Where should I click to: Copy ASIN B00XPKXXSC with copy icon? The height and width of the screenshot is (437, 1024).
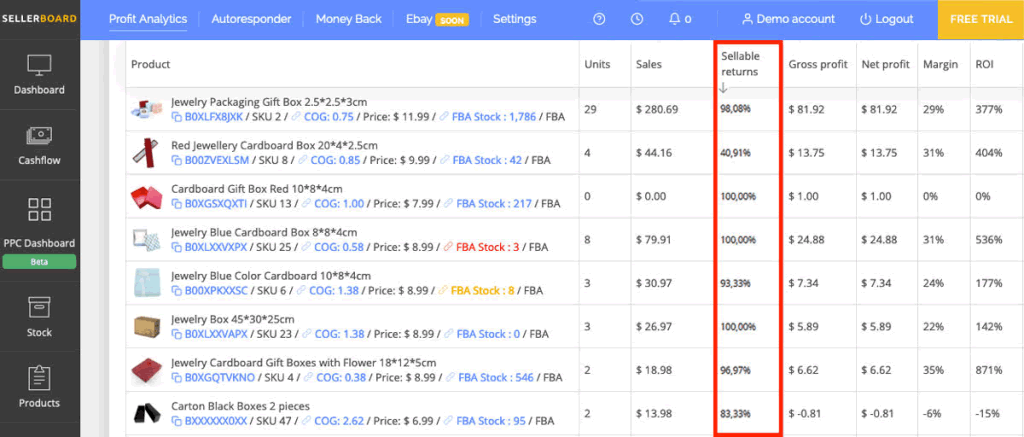(x=176, y=291)
